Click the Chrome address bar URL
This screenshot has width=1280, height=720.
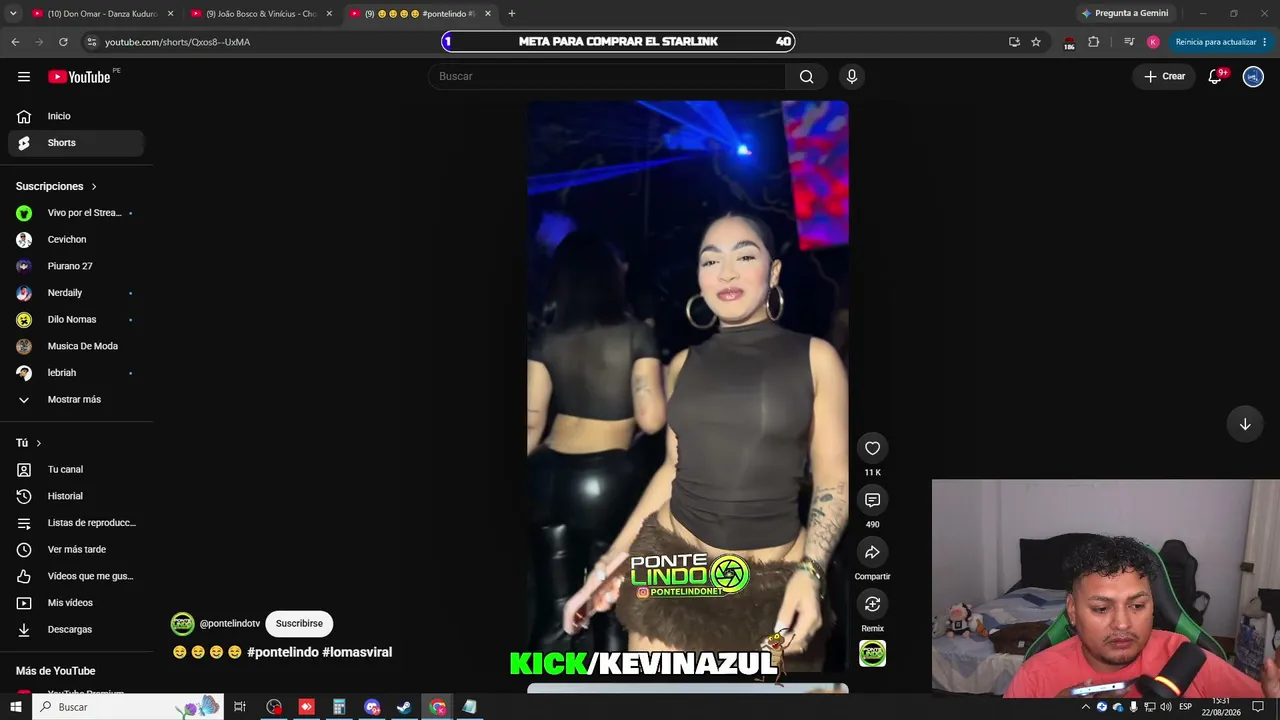(177, 42)
